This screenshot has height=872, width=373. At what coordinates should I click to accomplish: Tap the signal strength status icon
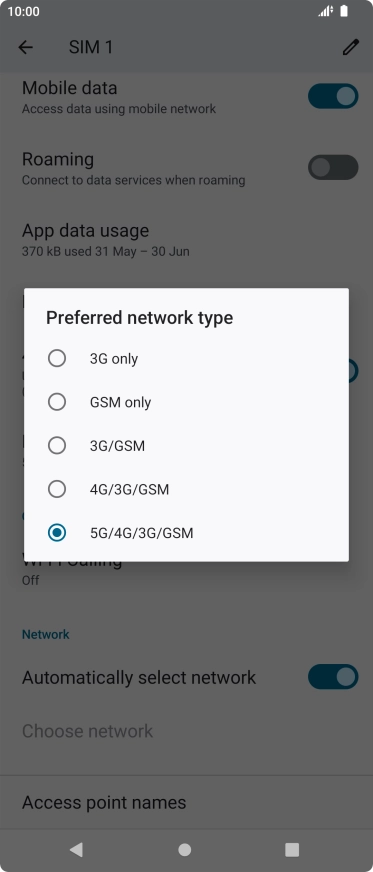325,11
